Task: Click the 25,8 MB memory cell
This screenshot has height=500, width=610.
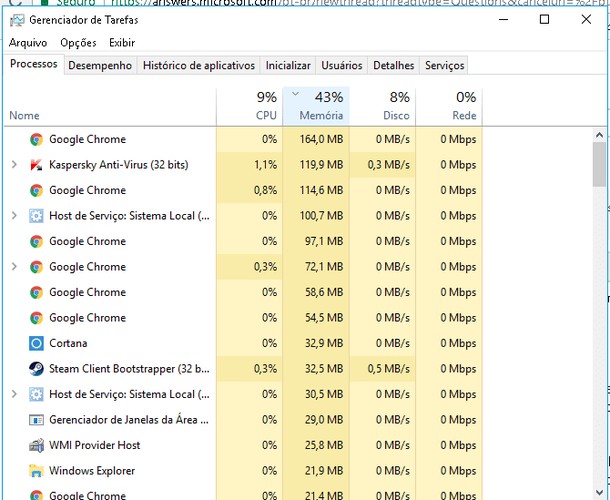Action: click(x=316, y=445)
